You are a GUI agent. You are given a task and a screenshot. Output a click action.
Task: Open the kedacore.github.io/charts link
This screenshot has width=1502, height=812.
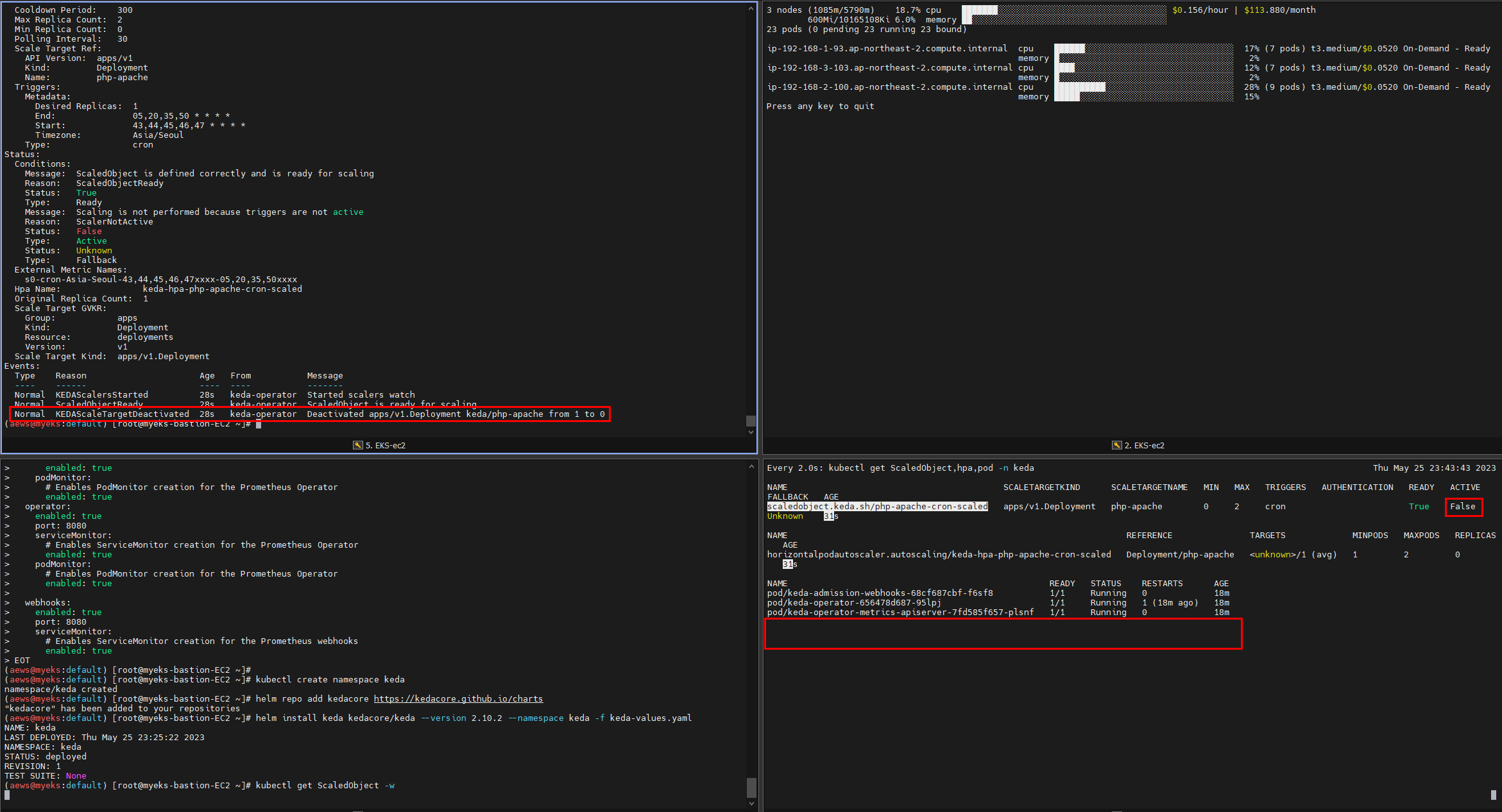tap(458, 698)
